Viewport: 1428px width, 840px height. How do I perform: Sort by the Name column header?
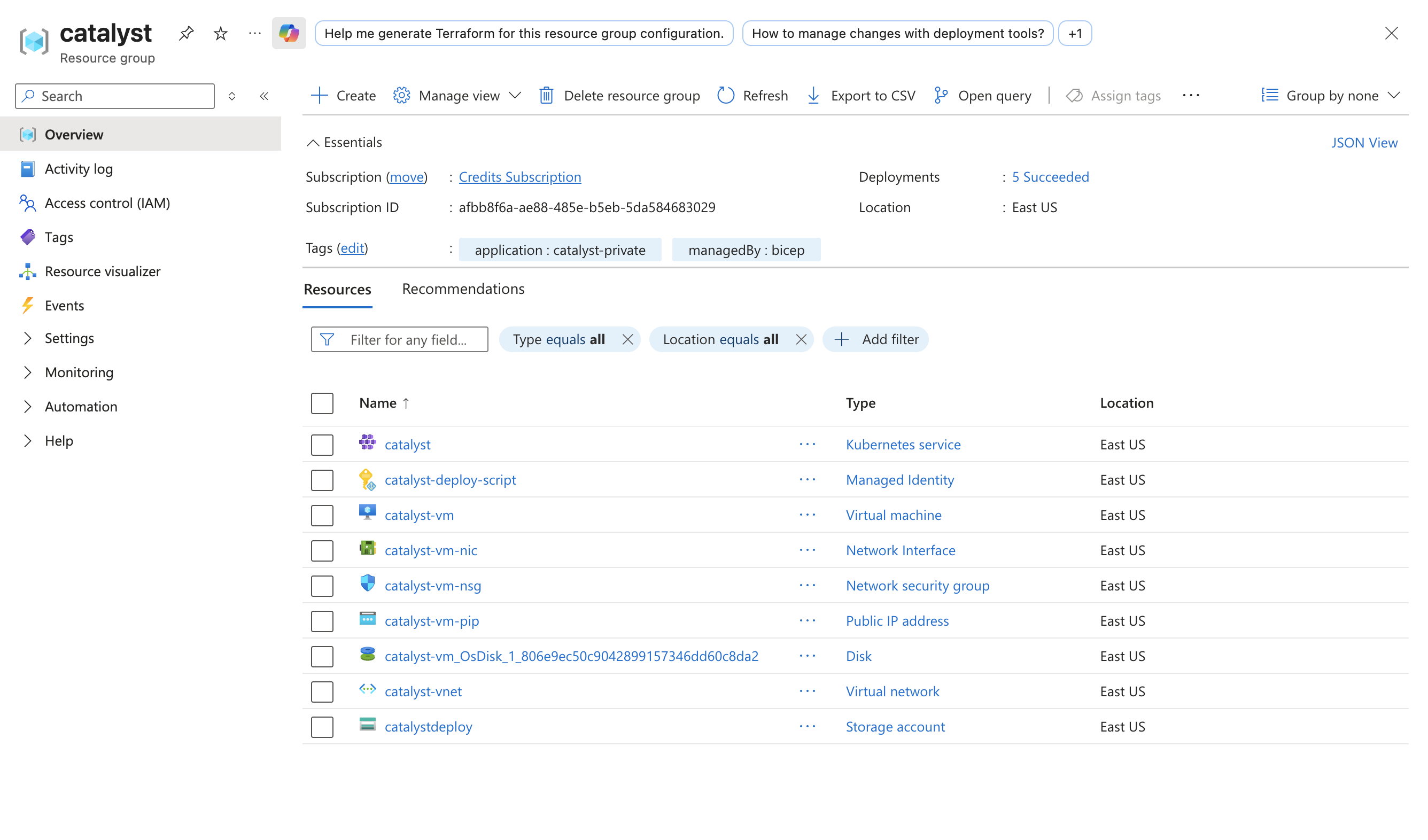[384, 403]
